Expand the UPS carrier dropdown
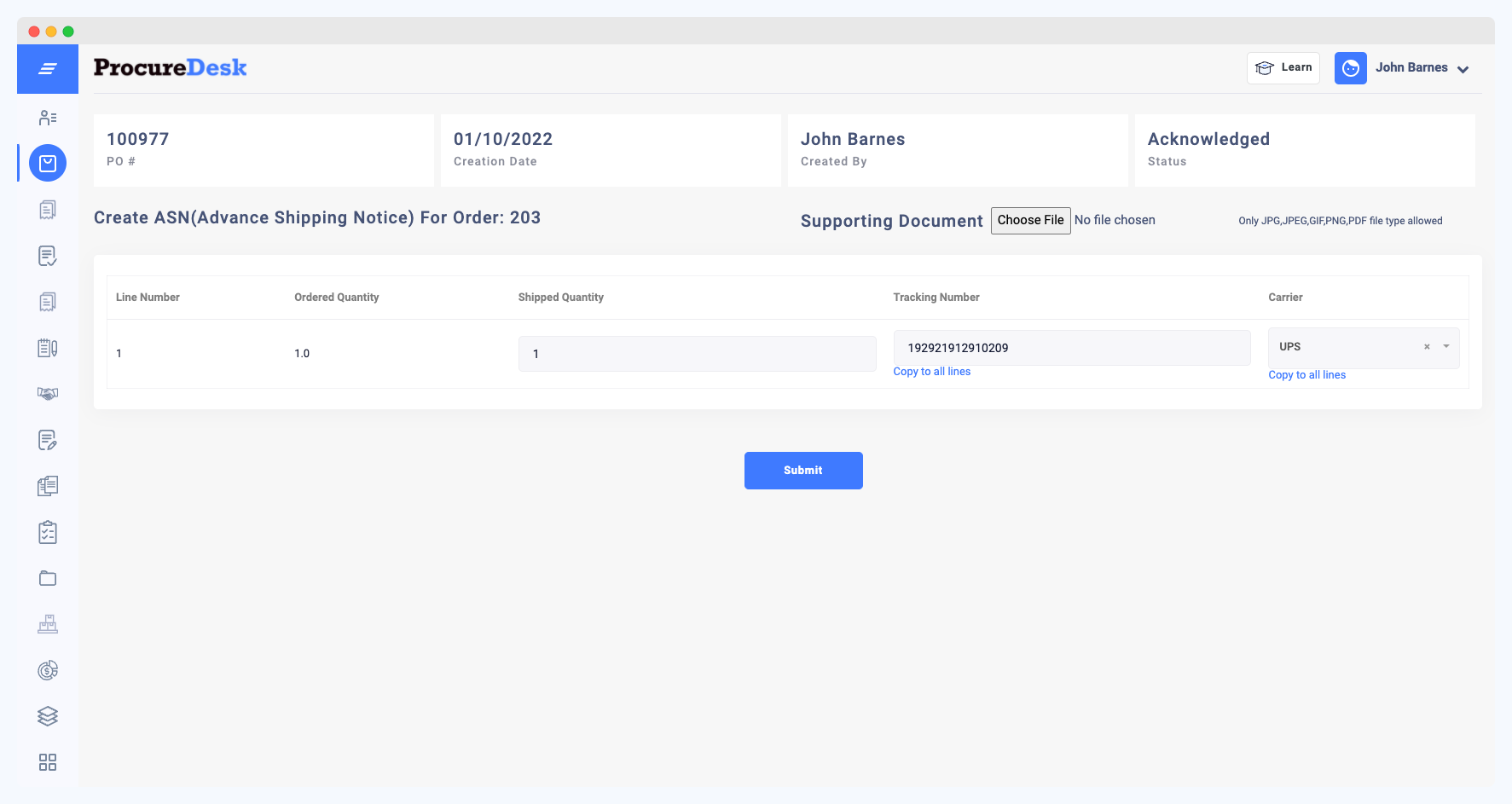Viewport: 1512px width, 804px height. [x=1444, y=347]
